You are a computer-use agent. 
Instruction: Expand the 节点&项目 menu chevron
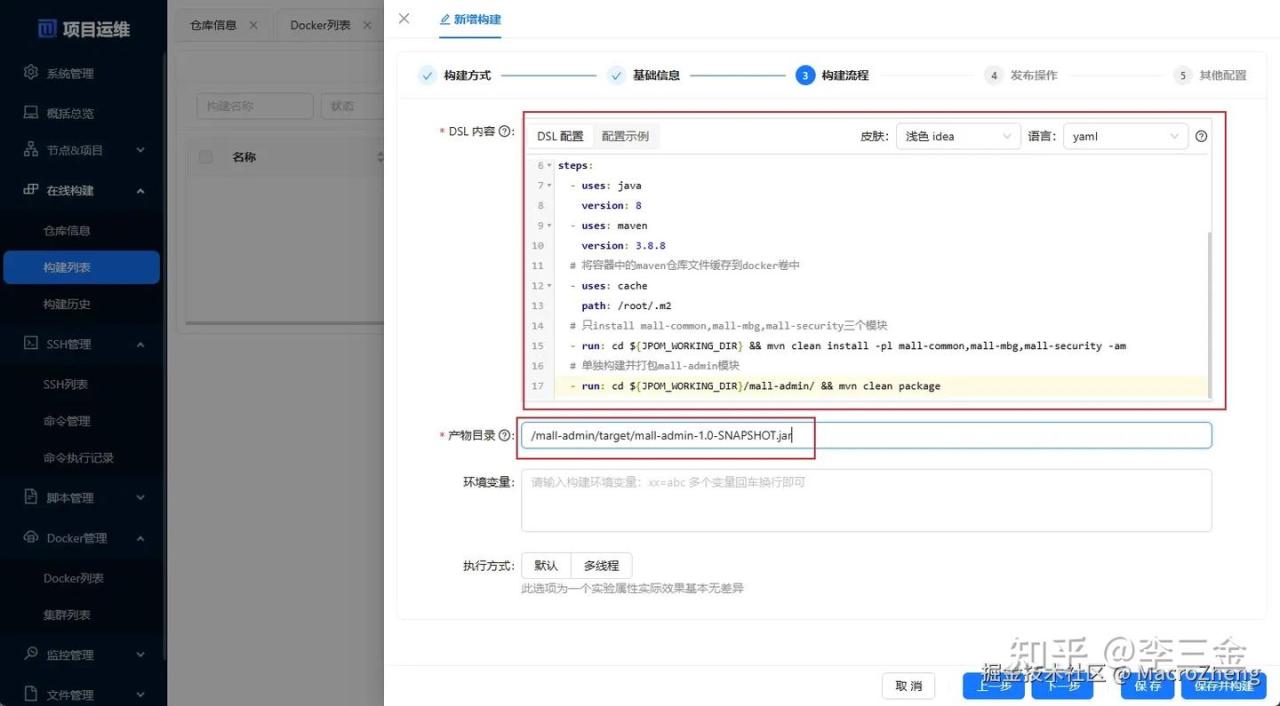click(140, 150)
